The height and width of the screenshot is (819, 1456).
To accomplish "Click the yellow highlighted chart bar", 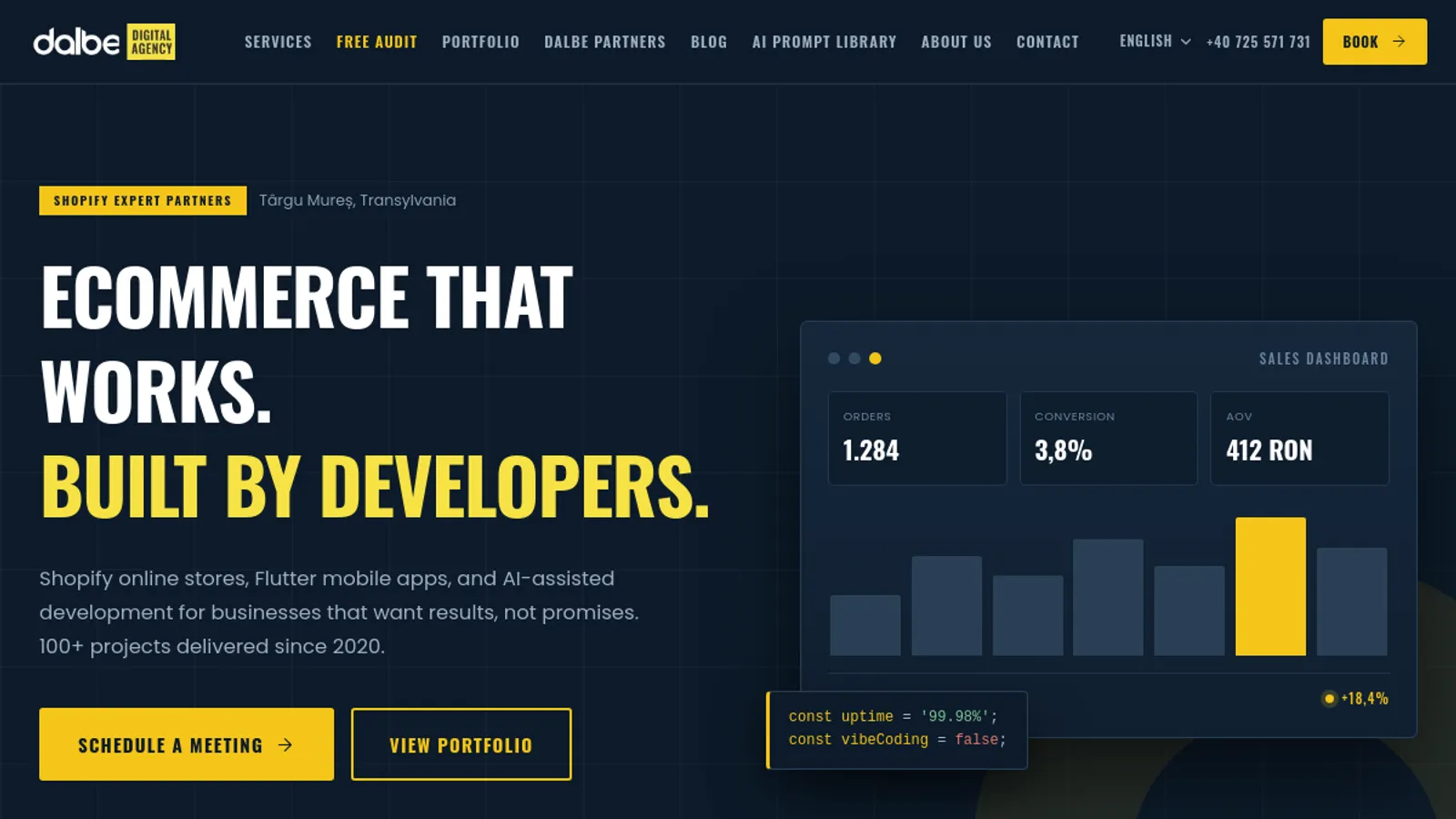I will [x=1270, y=586].
